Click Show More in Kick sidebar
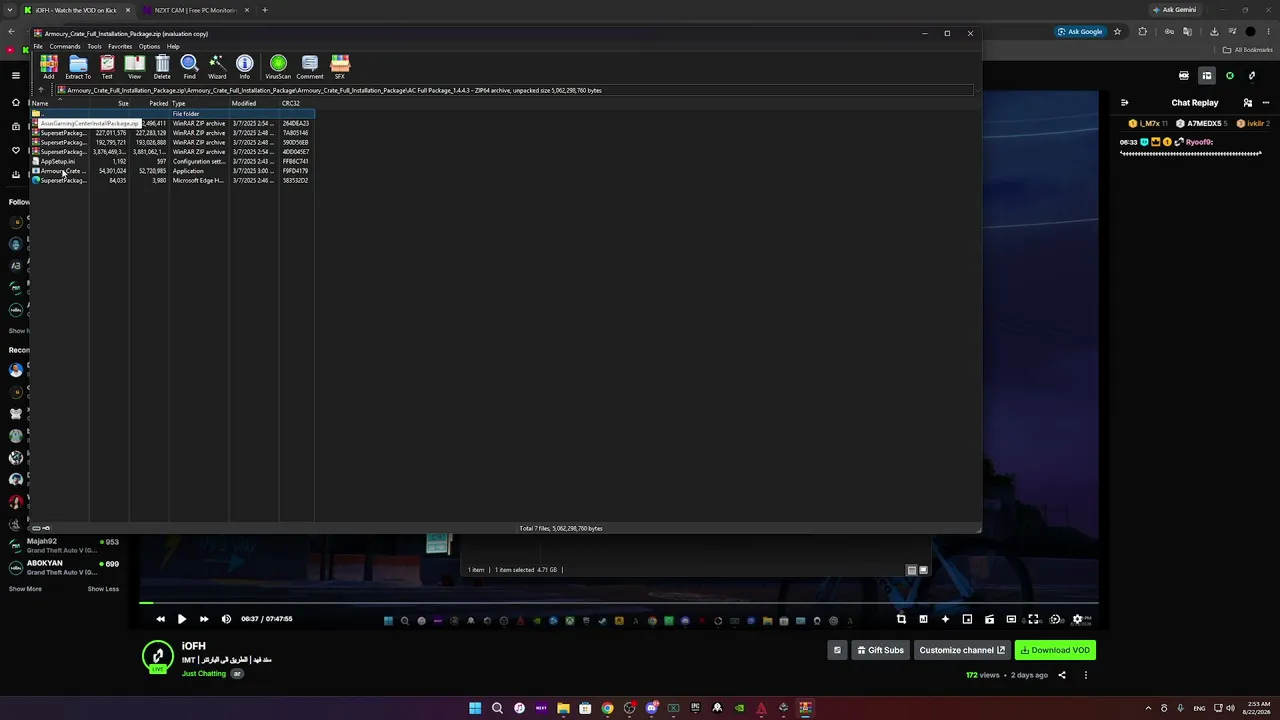 pos(25,589)
